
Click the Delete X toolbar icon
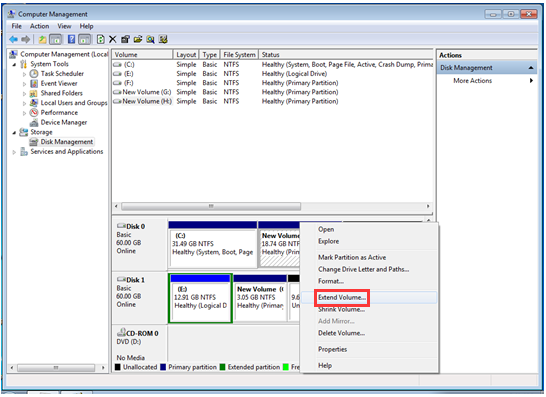coord(112,39)
